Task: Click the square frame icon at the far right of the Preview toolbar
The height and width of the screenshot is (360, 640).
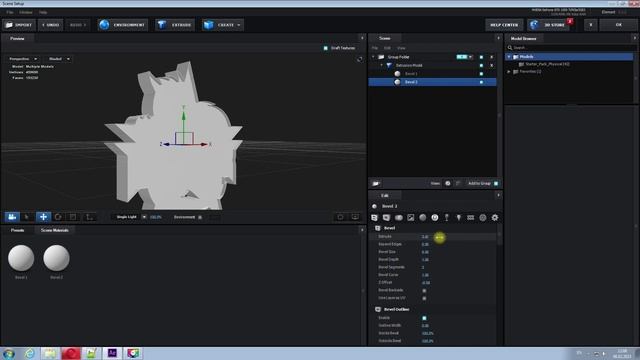Action: tap(340, 217)
